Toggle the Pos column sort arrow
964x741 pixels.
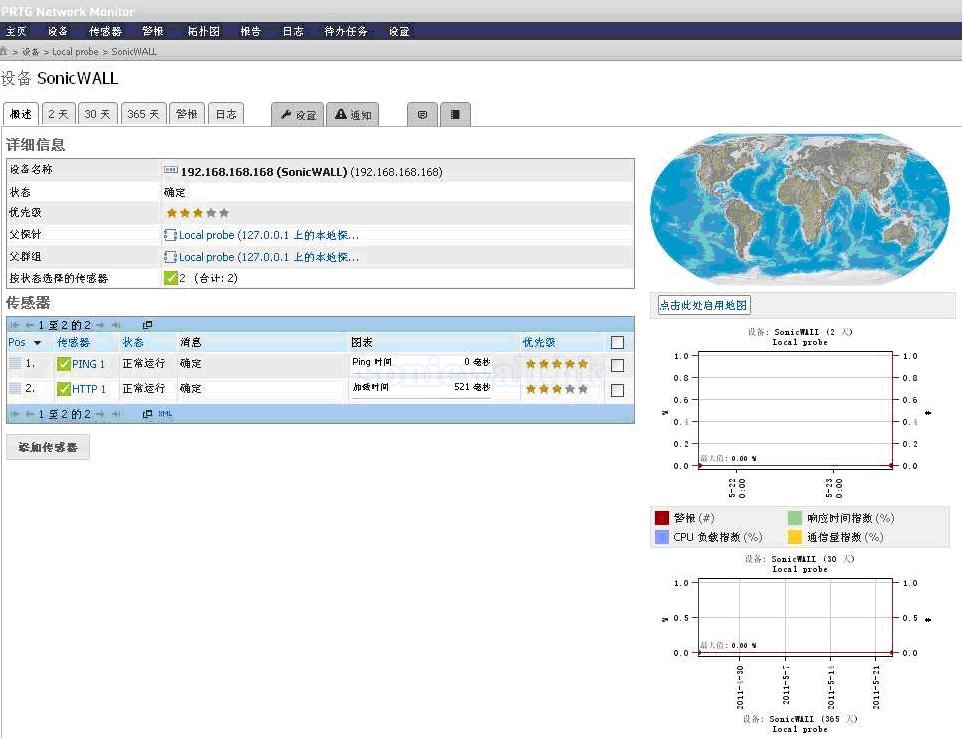point(38,343)
